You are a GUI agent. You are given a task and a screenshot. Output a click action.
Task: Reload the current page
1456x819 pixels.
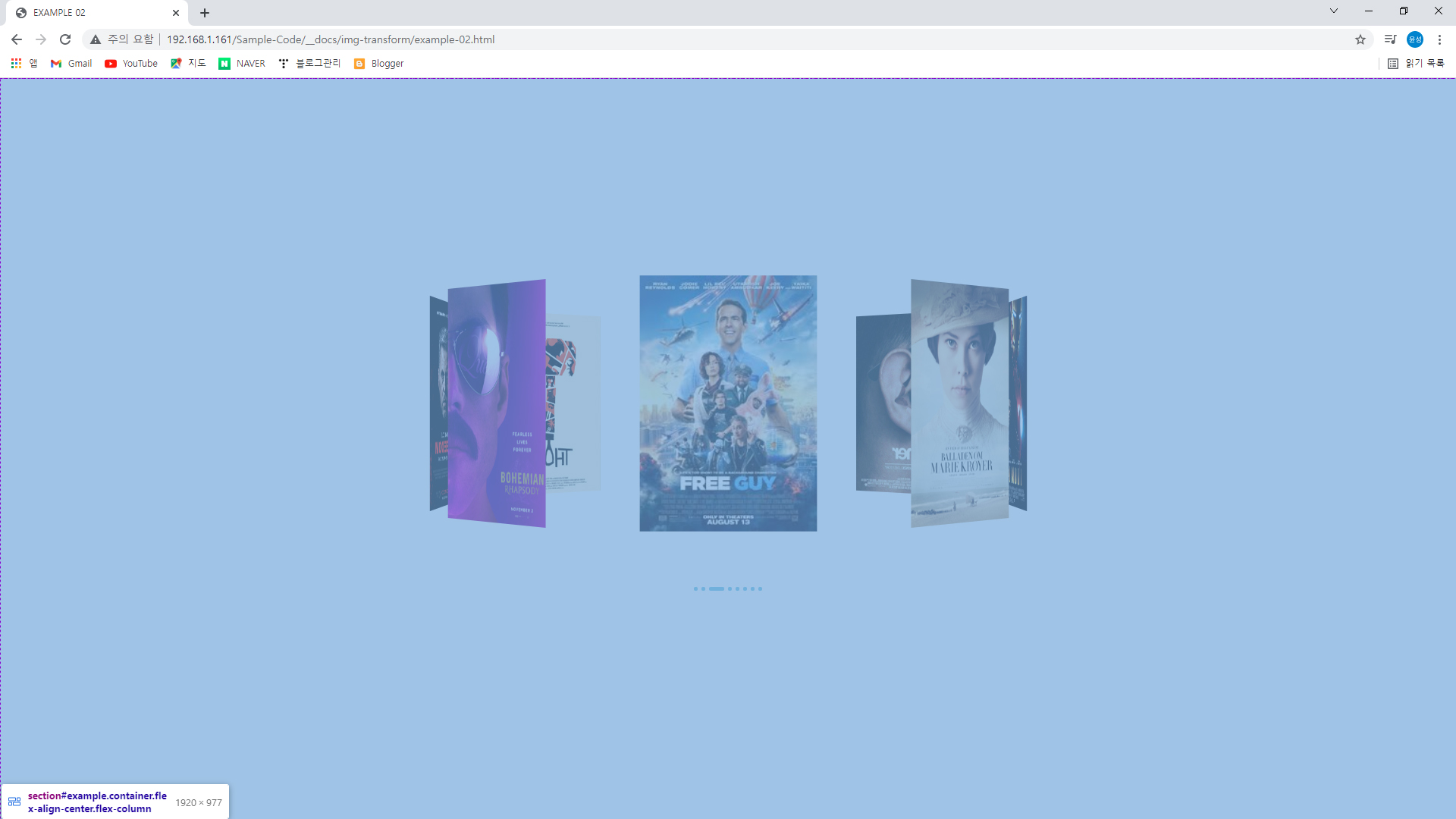pyautogui.click(x=65, y=39)
